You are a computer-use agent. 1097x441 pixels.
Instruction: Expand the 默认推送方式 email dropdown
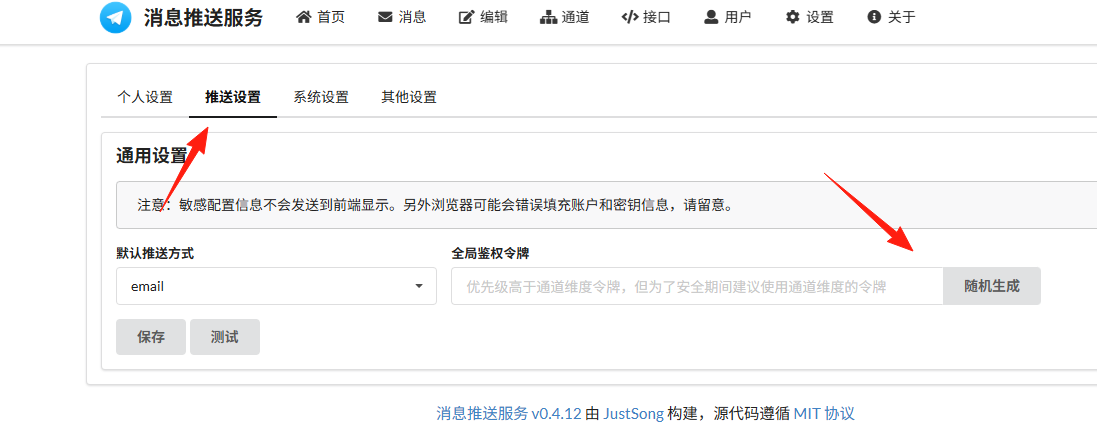pos(276,286)
